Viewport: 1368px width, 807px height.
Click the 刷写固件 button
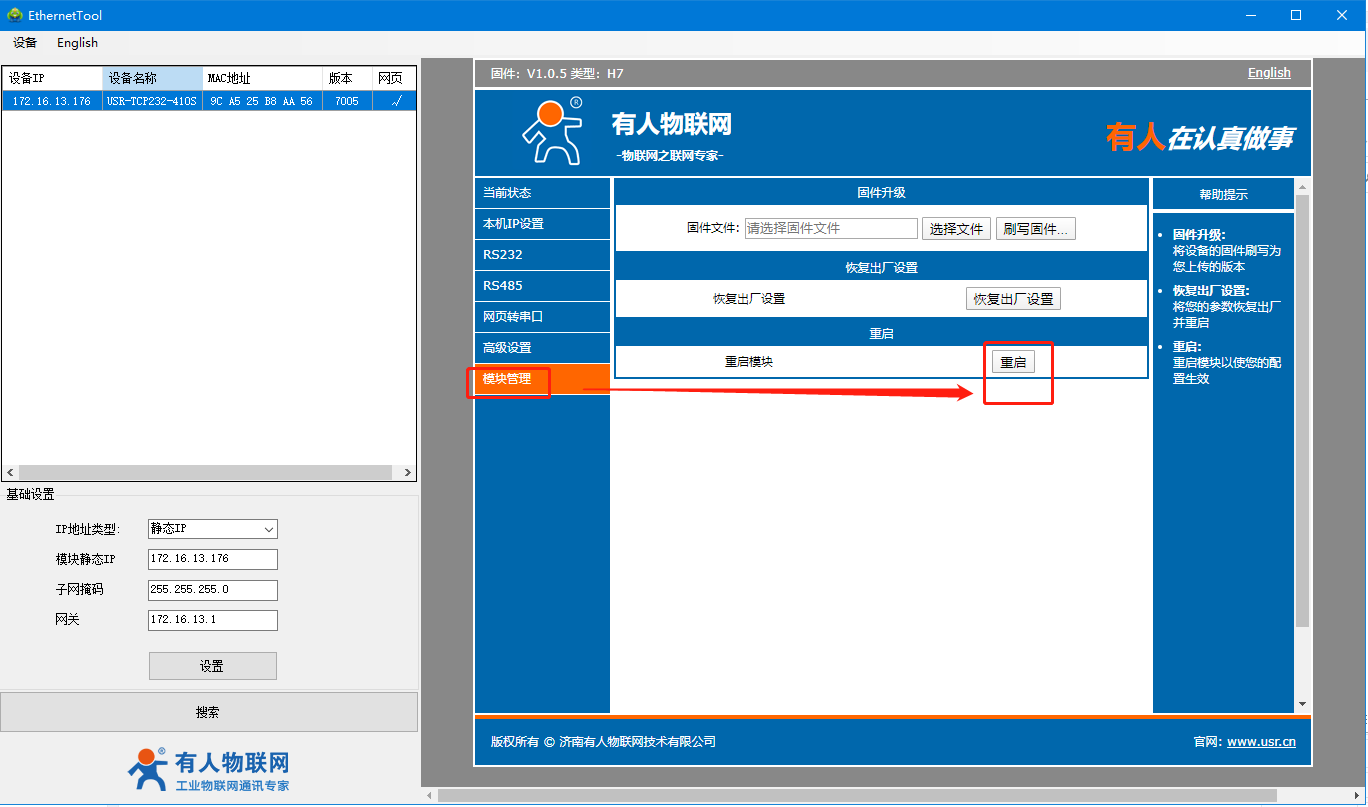coord(1035,229)
